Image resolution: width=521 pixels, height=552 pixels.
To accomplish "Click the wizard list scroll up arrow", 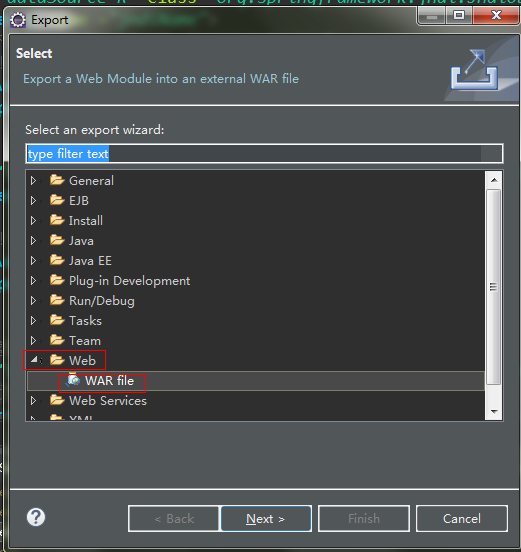I will click(494, 180).
